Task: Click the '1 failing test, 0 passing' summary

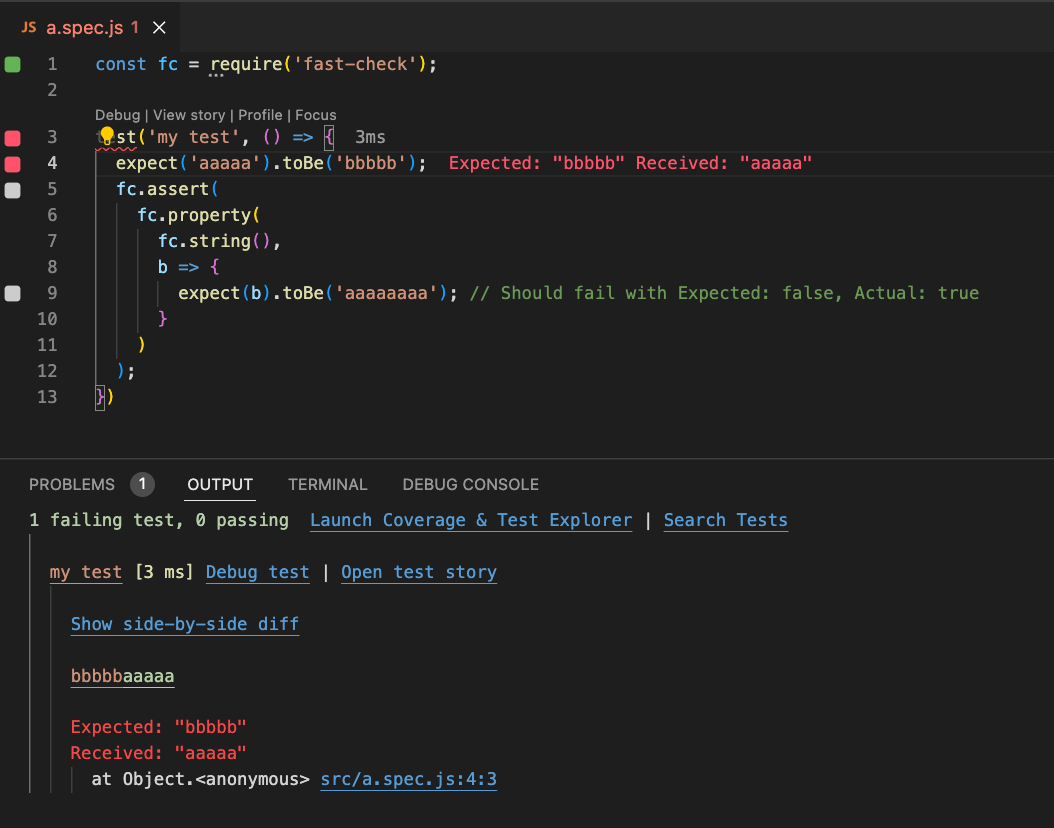Action: pos(159,520)
